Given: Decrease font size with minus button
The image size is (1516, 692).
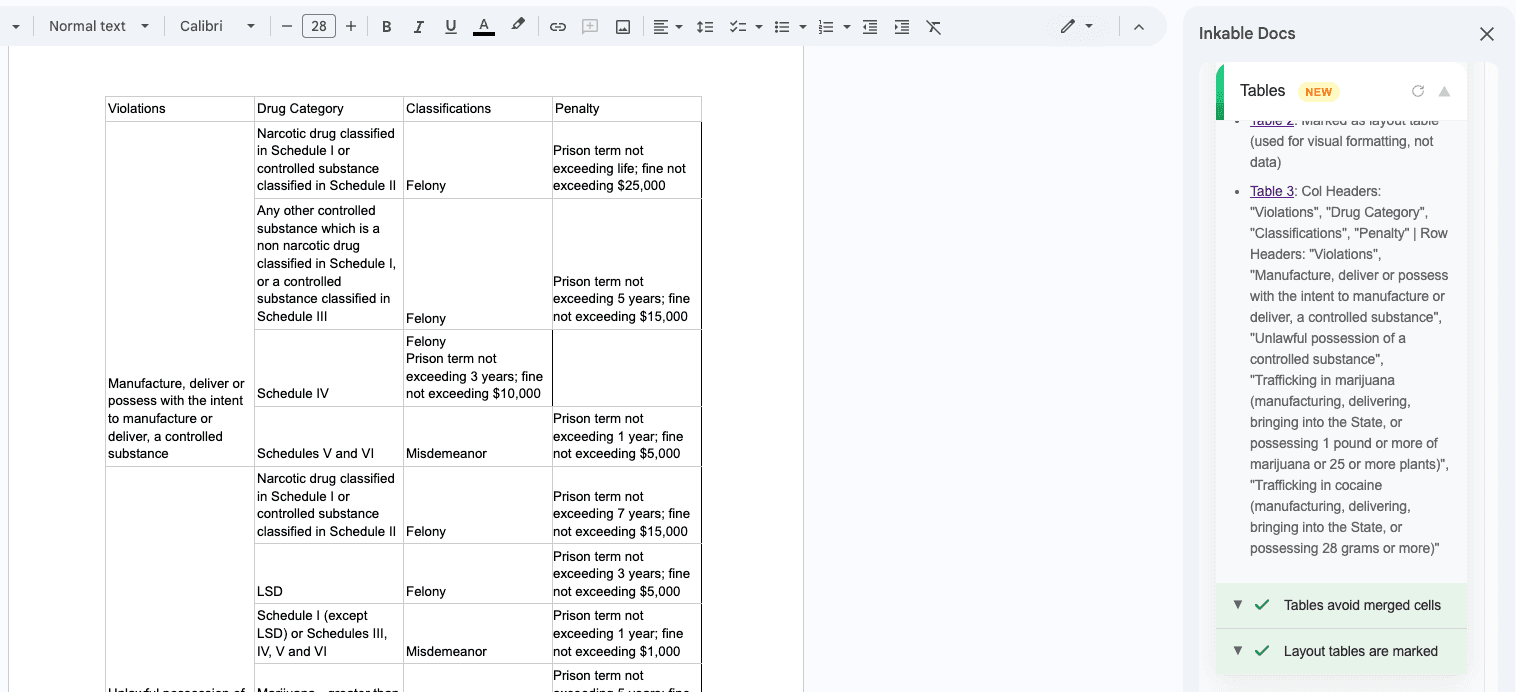Looking at the screenshot, I should tap(287, 26).
